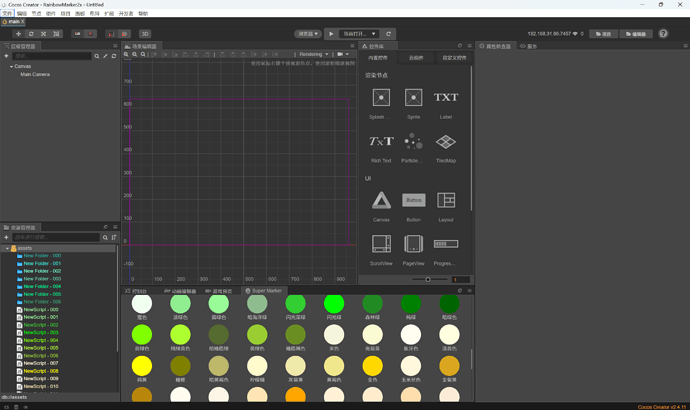This screenshot has height=410, width=690.
Task: Pick the ScrollView UI node icon
Action: point(381,244)
